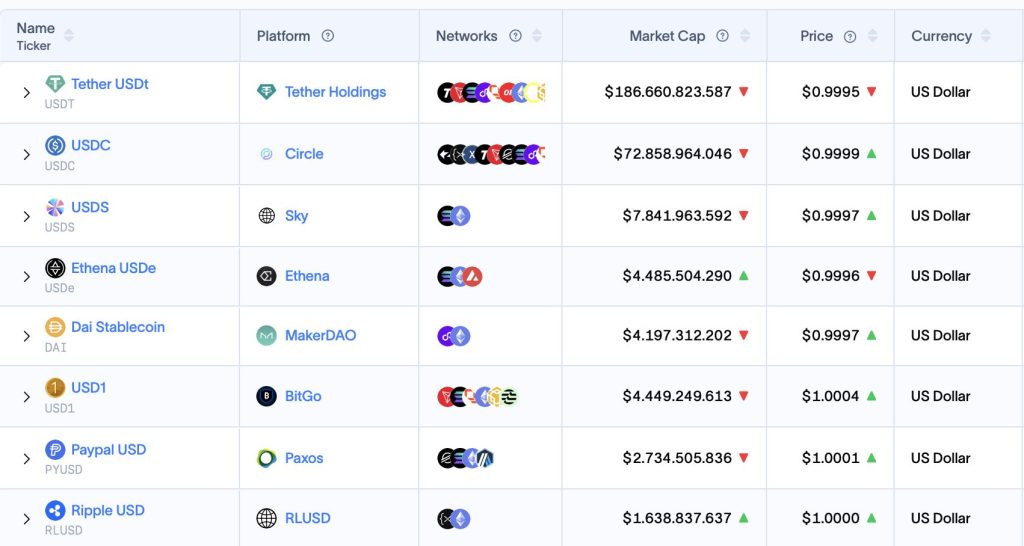The width and height of the screenshot is (1024, 546).
Task: Click the Networks column help icon
Action: 515,36
